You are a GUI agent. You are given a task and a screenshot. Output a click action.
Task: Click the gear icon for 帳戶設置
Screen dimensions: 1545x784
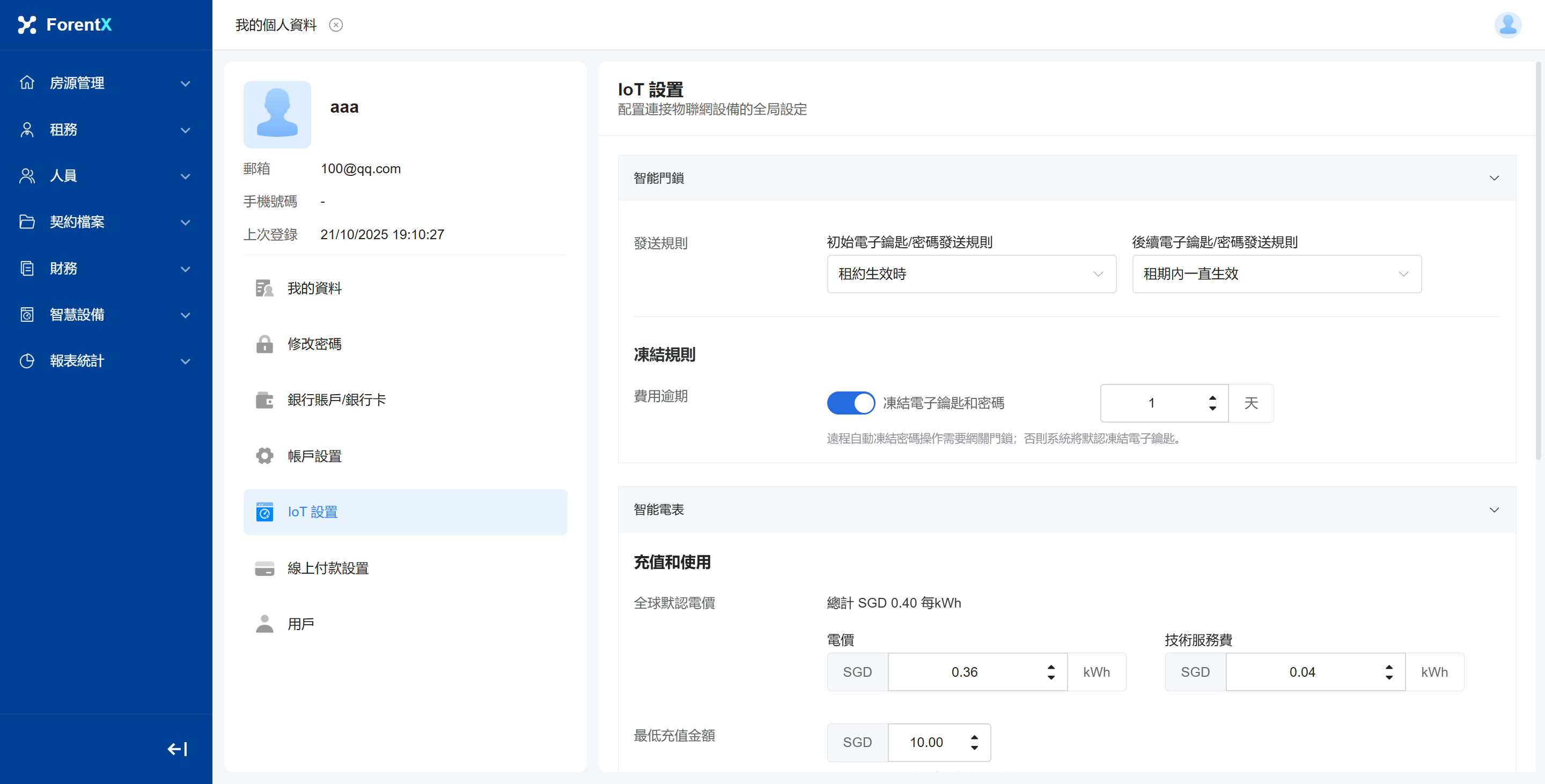point(264,456)
